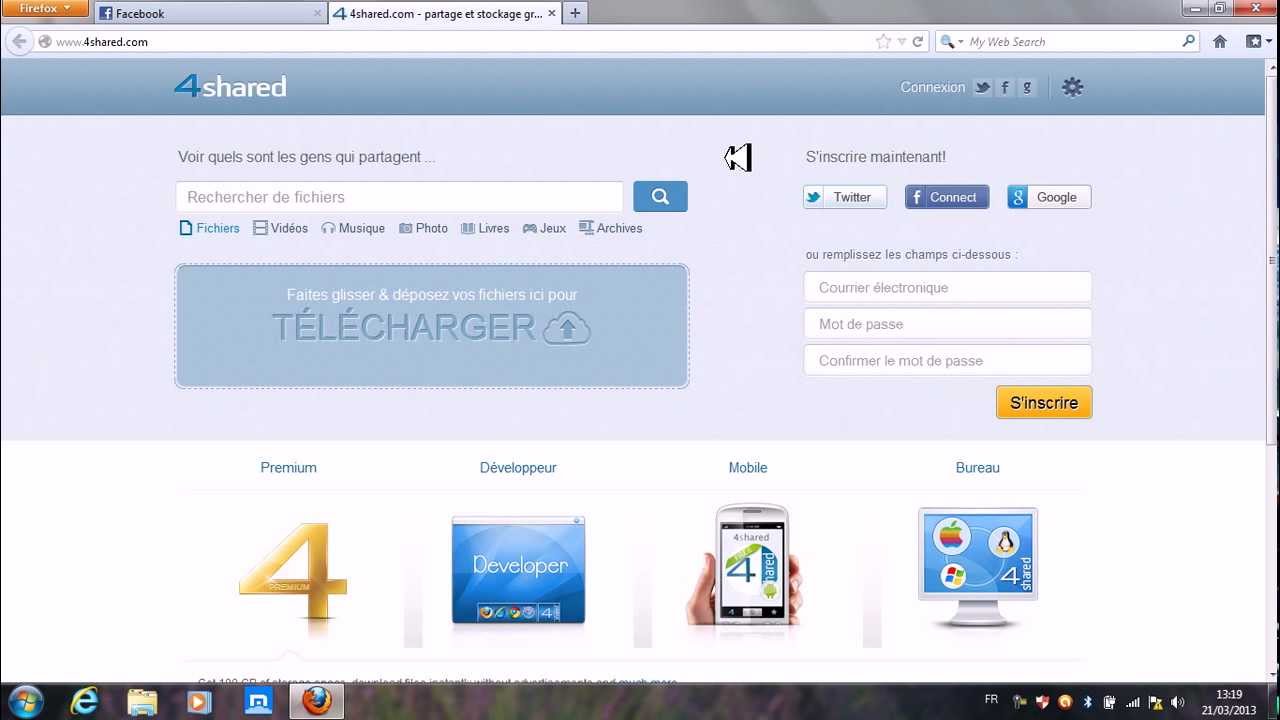This screenshot has height=720, width=1280.
Task: Filter search by Photo
Action: (423, 228)
